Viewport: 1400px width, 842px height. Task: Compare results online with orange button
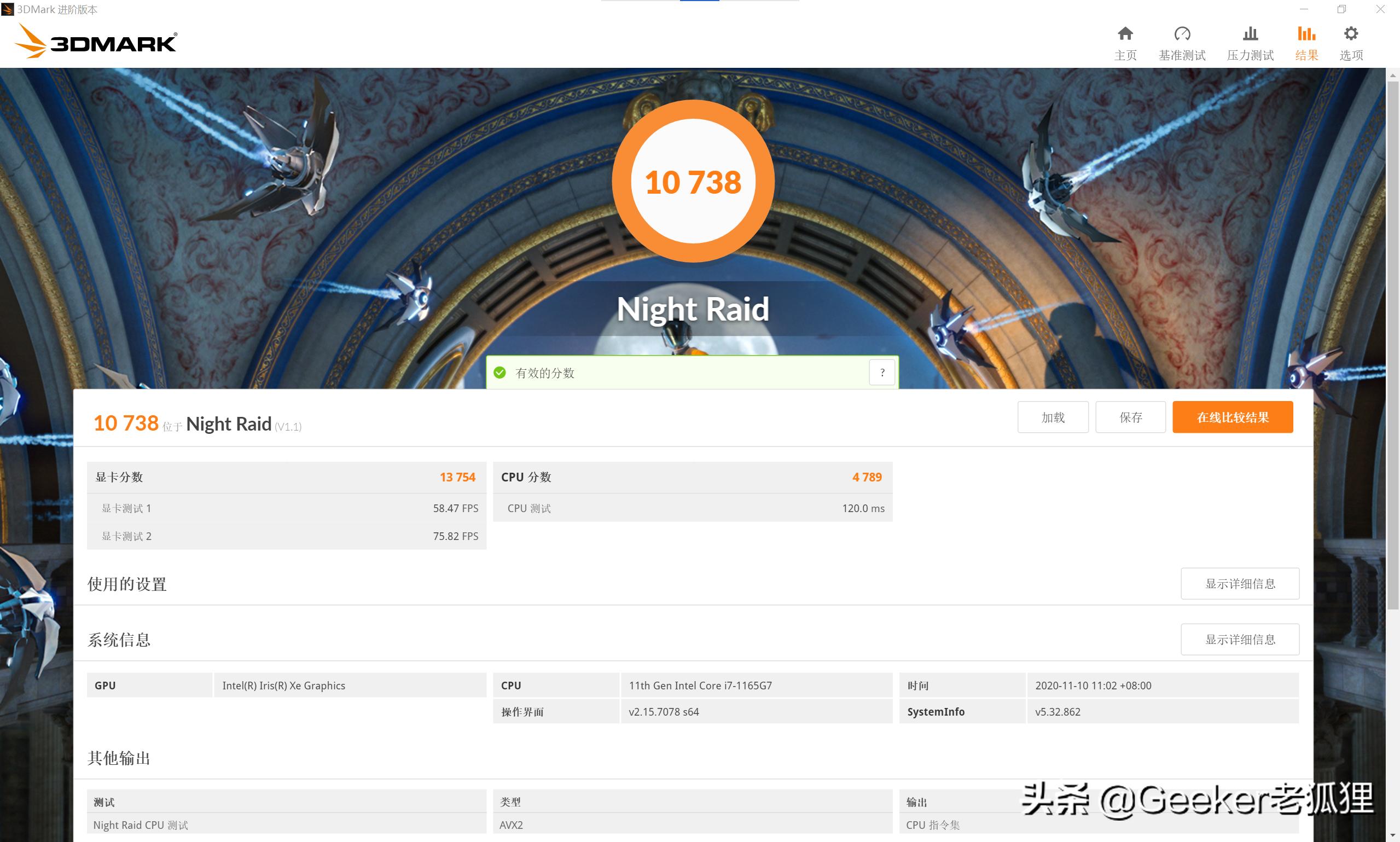(x=1232, y=417)
